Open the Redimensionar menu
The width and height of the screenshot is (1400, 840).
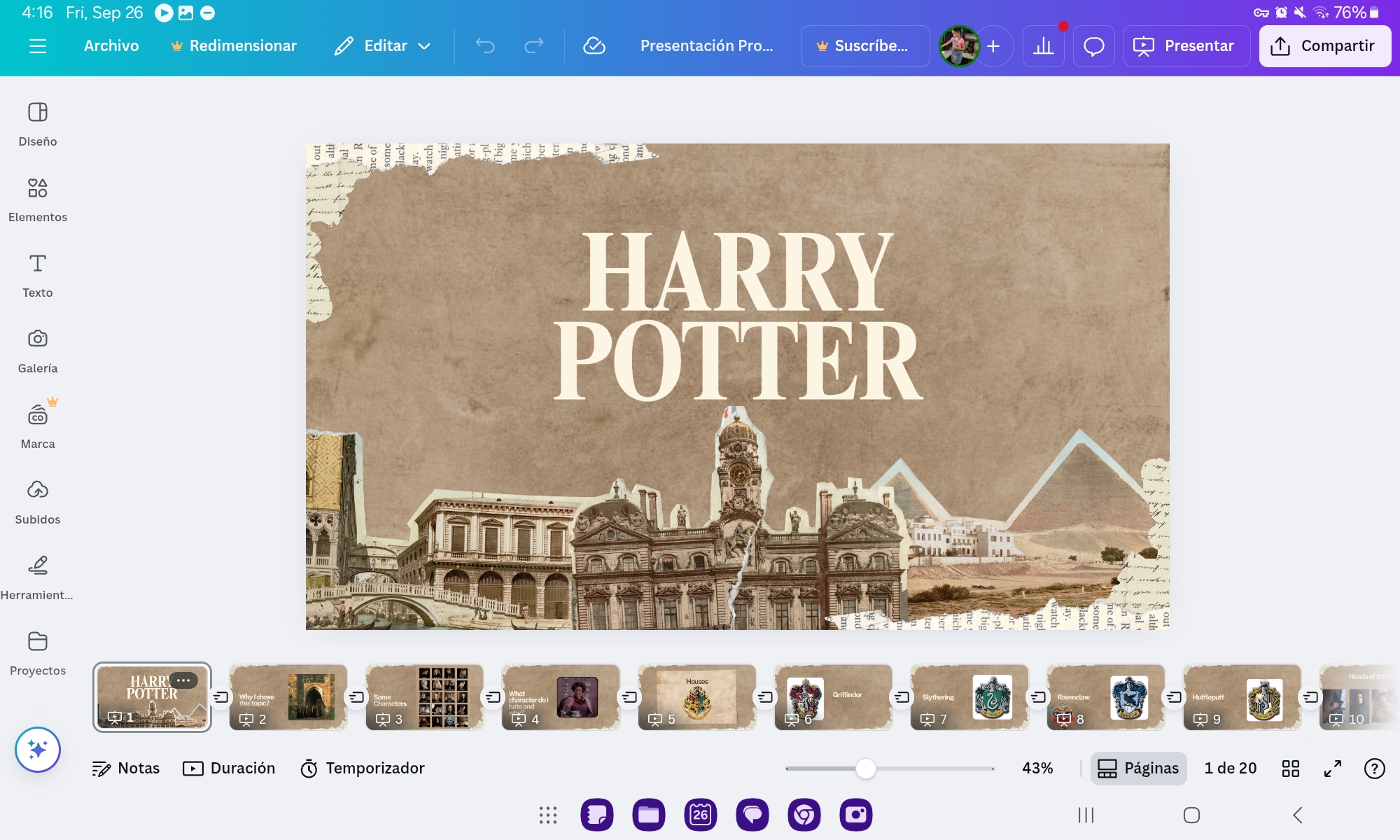[234, 46]
